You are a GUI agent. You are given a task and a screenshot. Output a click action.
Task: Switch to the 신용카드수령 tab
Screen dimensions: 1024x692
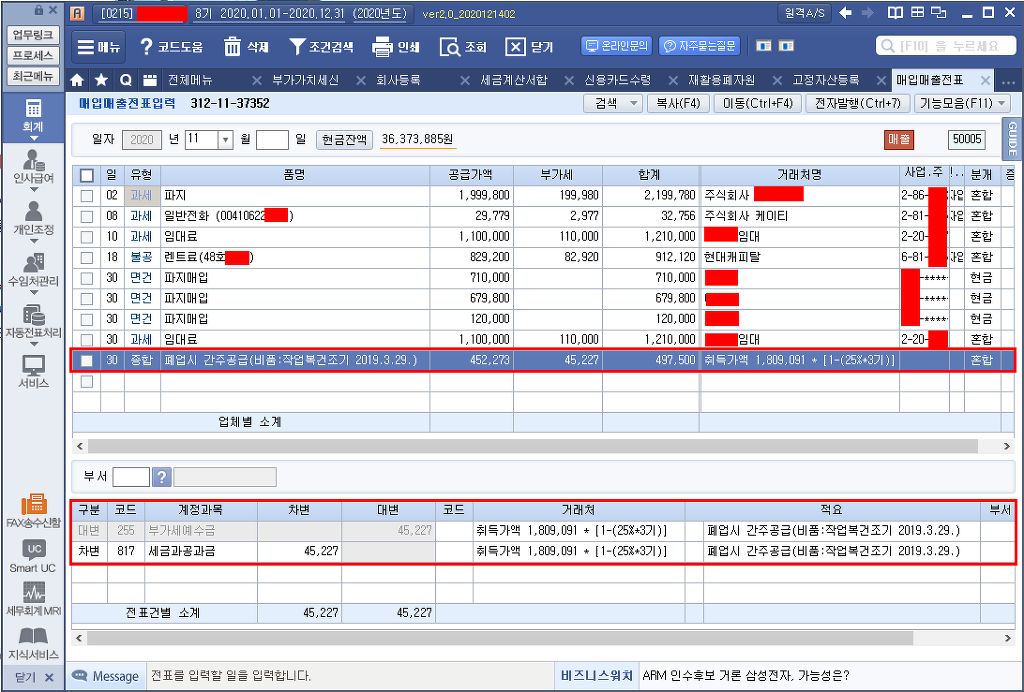617,80
